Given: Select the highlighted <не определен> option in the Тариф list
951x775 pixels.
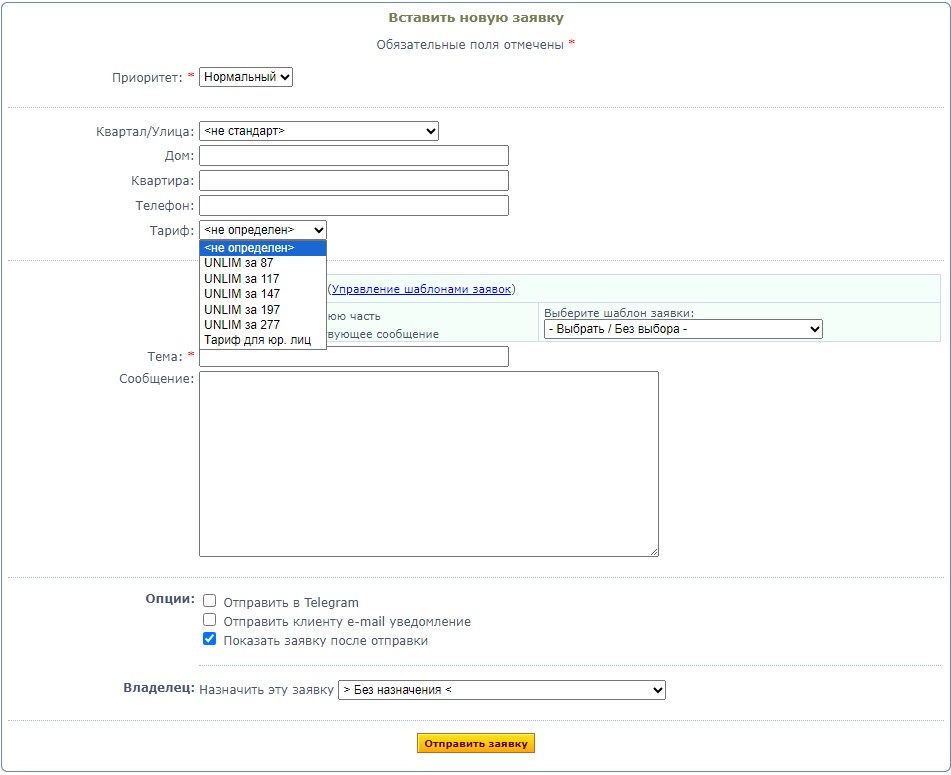Looking at the screenshot, I should (x=263, y=248).
